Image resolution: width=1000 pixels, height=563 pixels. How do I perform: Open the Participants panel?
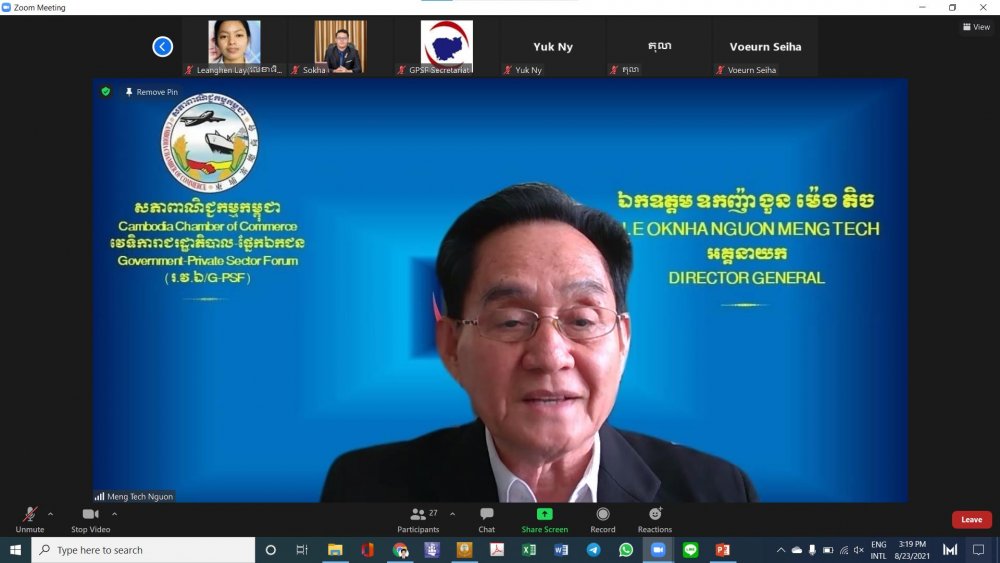pos(418,518)
